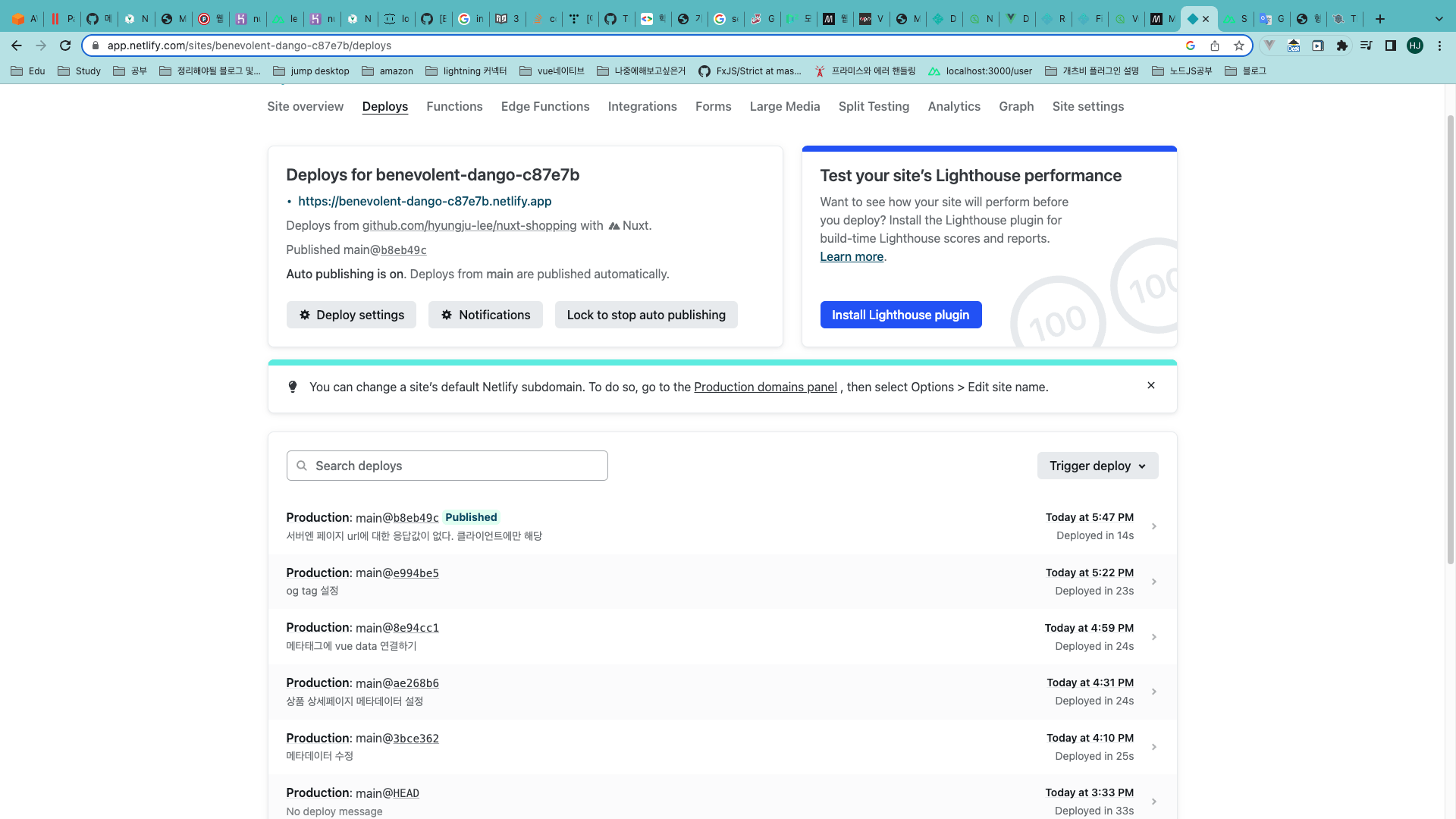Click the picture-in-picture extension icon
Image resolution: width=1456 pixels, height=819 pixels.
tap(1318, 45)
